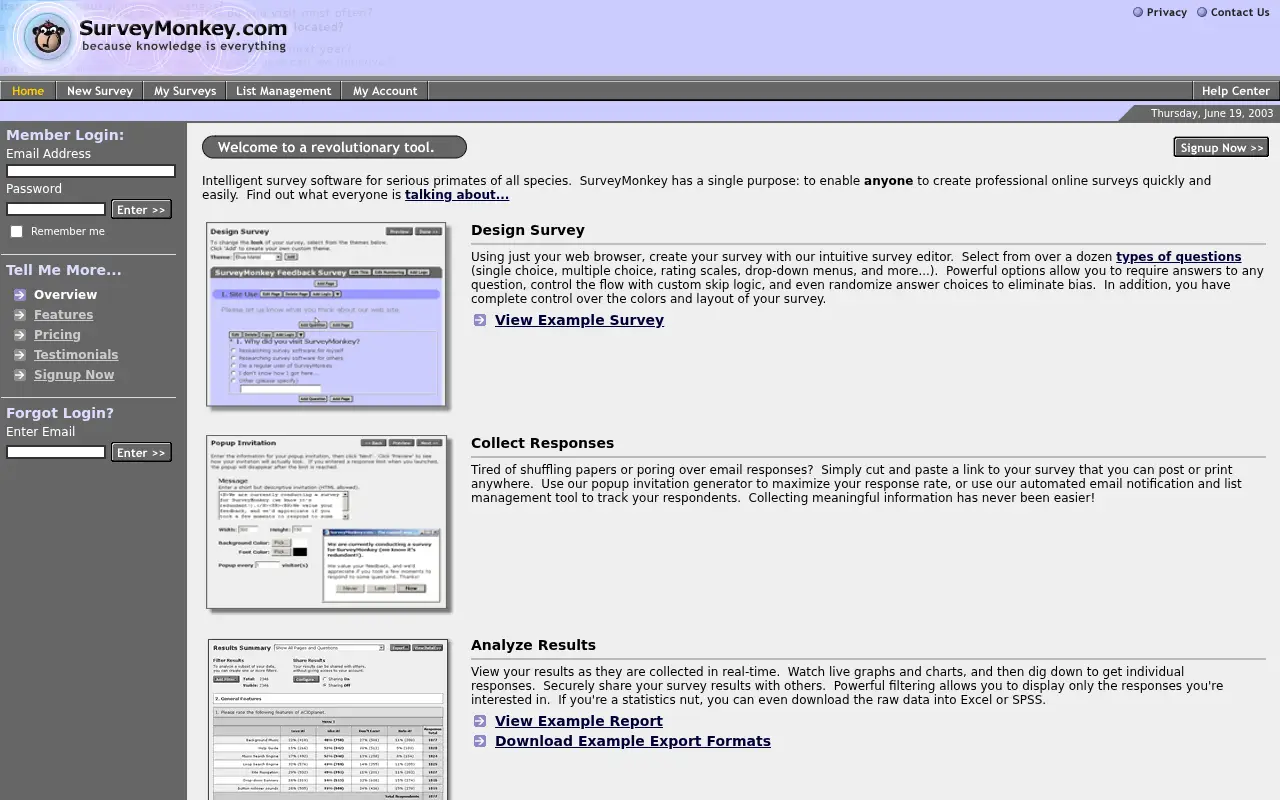
Task: Click arrow icon beside Download Example Export Formats
Action: (480, 741)
